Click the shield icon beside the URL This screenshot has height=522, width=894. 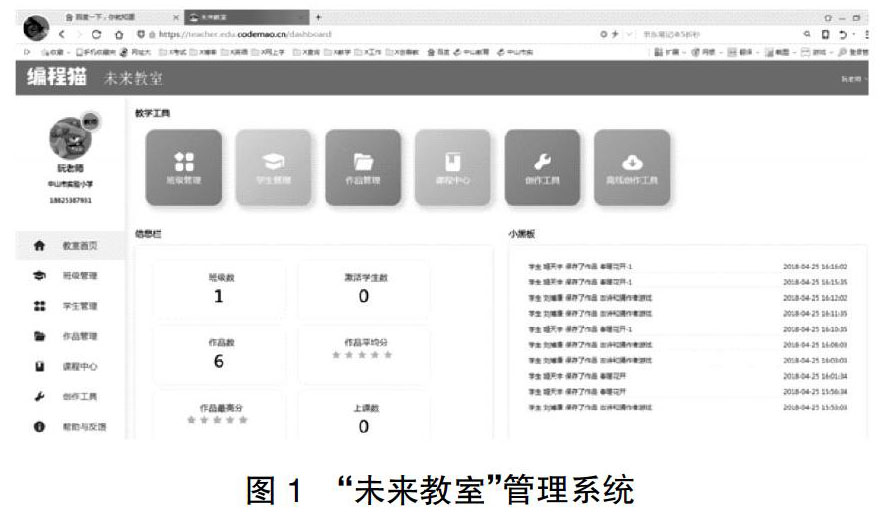[x=141, y=34]
